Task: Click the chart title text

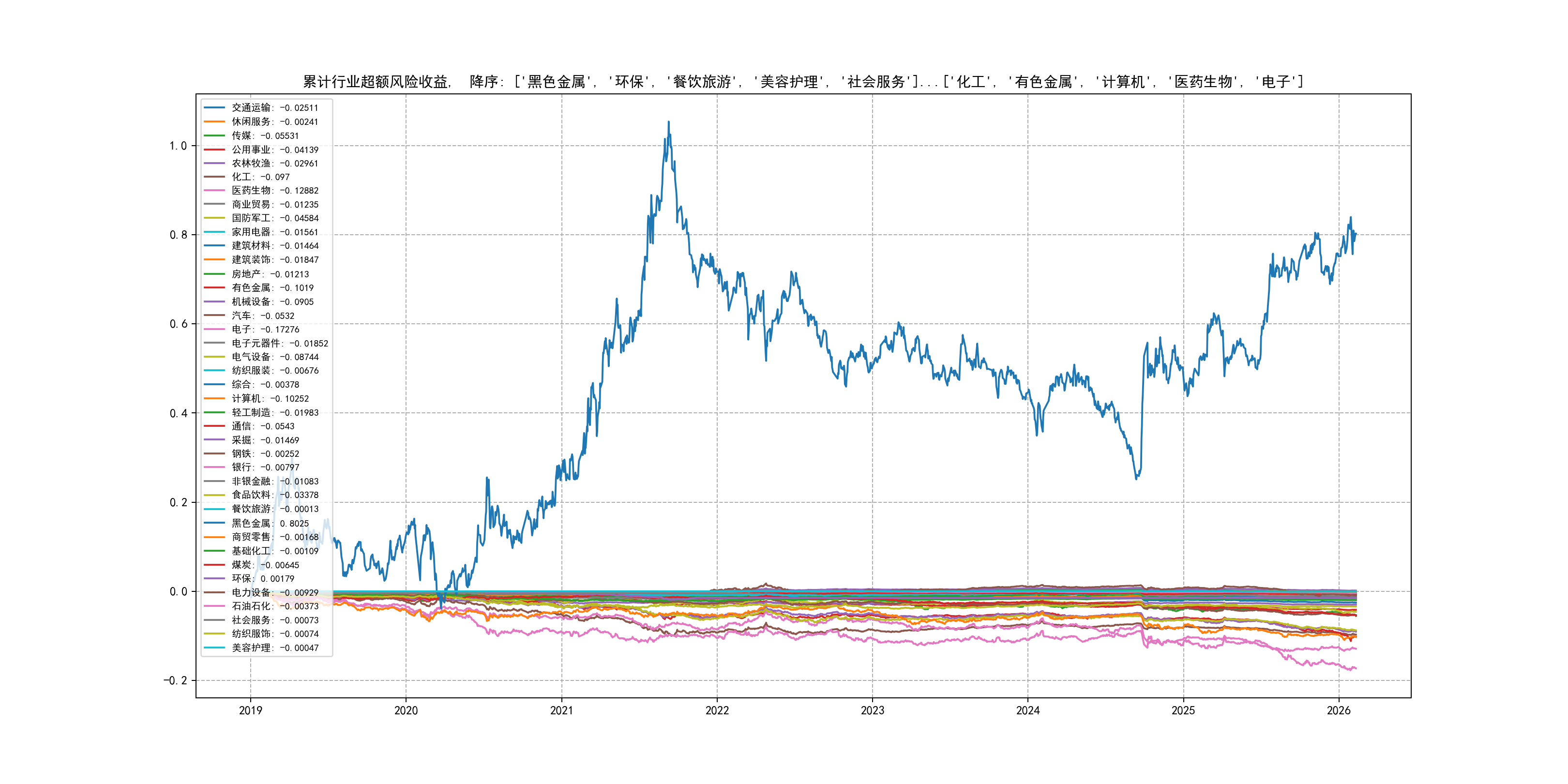Action: [803, 82]
